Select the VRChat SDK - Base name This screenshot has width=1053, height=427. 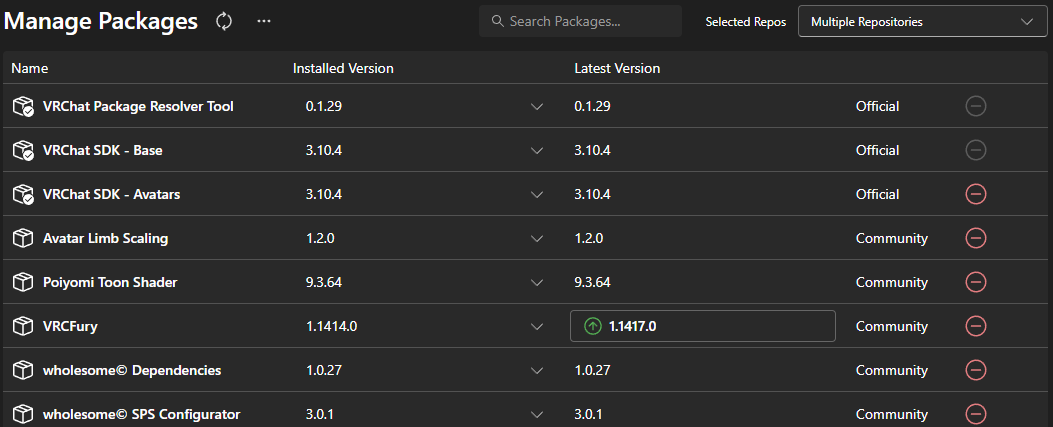pyautogui.click(x=103, y=150)
